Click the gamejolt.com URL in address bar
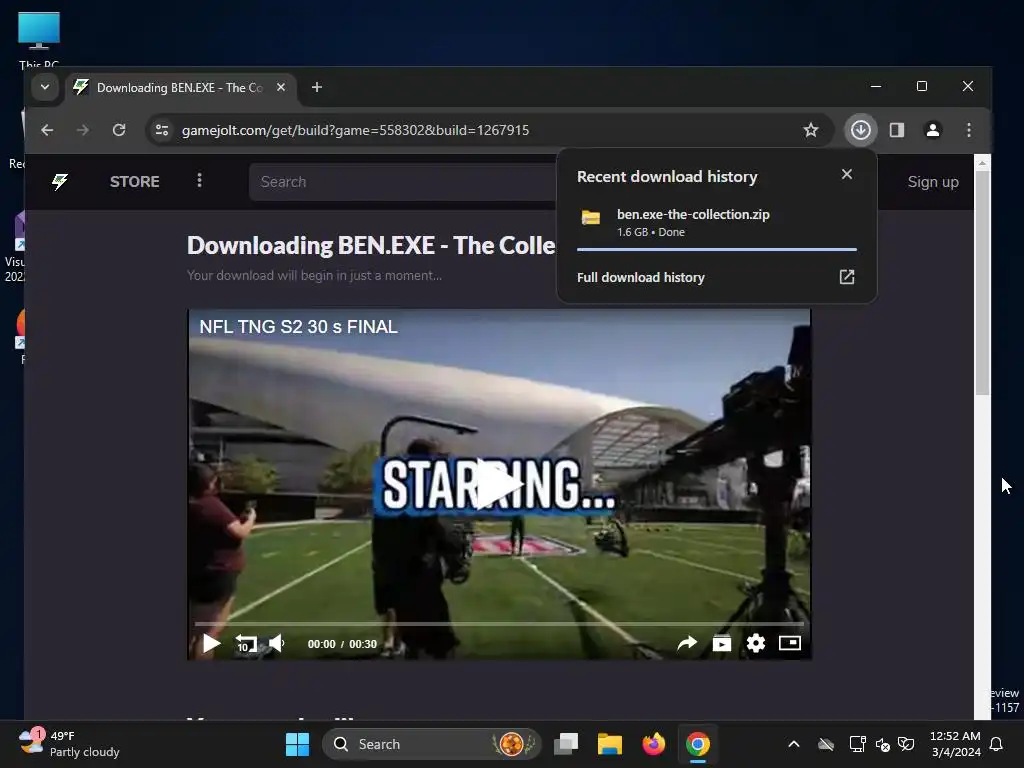 [x=355, y=130]
